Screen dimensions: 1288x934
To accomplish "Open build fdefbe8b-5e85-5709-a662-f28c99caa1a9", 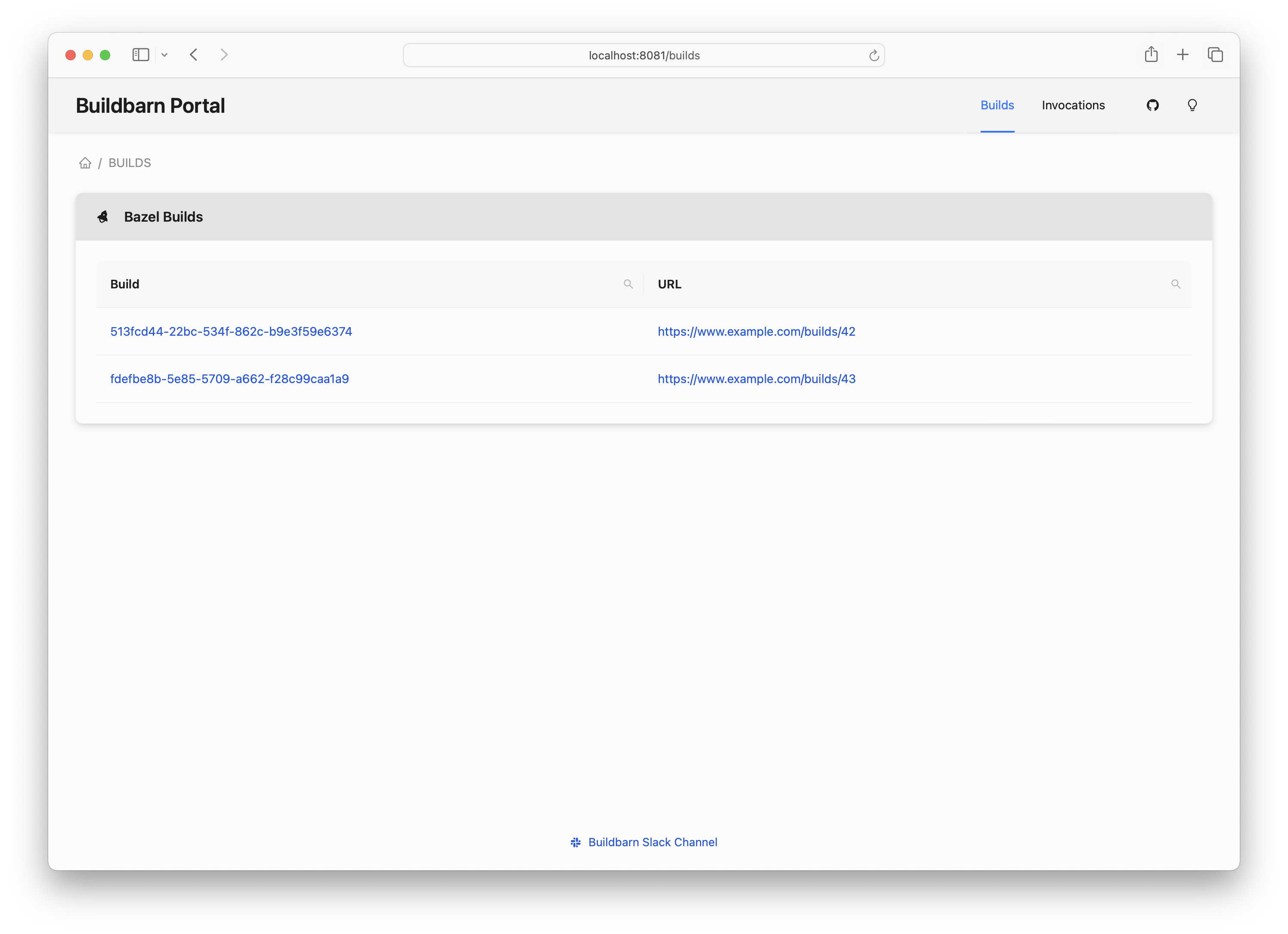I will (x=229, y=379).
